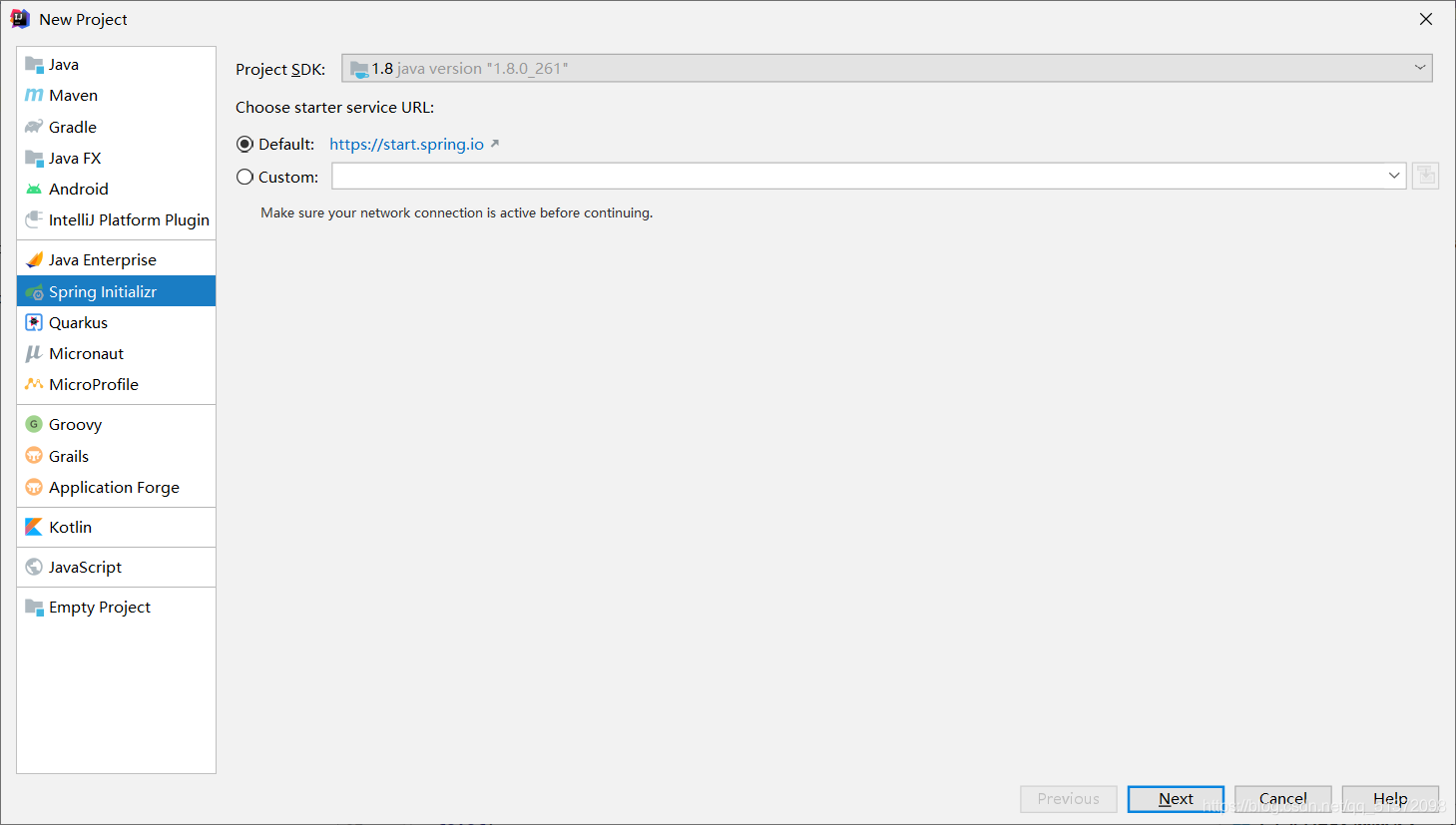Select the Default starter URL radio button

[244, 145]
